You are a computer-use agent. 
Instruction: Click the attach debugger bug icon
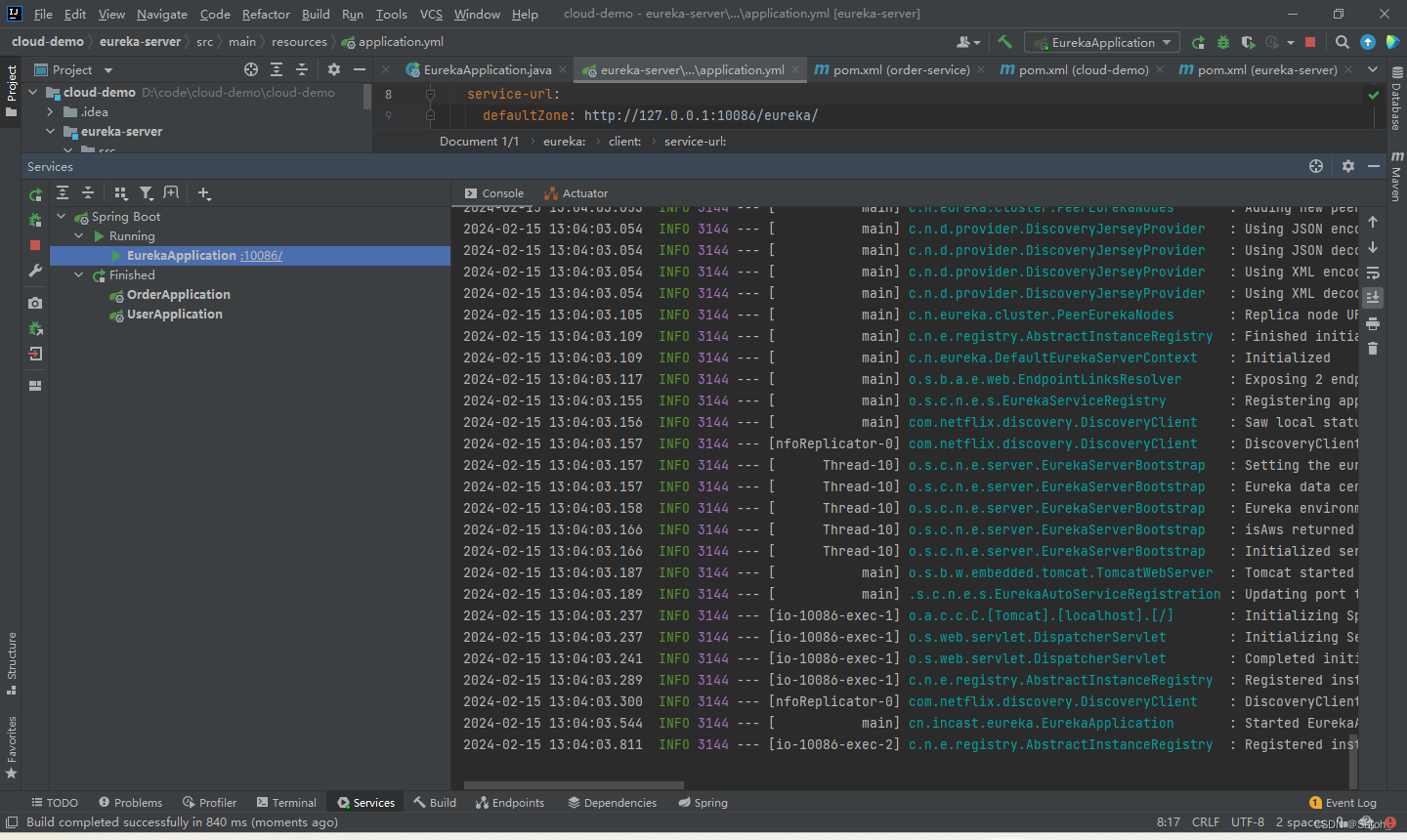point(35,329)
